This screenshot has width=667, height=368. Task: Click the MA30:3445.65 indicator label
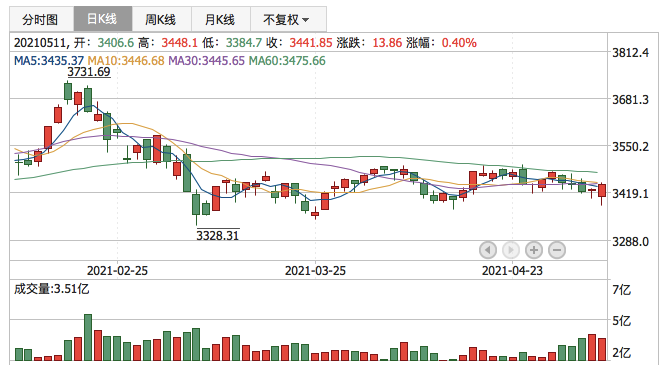click(x=206, y=61)
